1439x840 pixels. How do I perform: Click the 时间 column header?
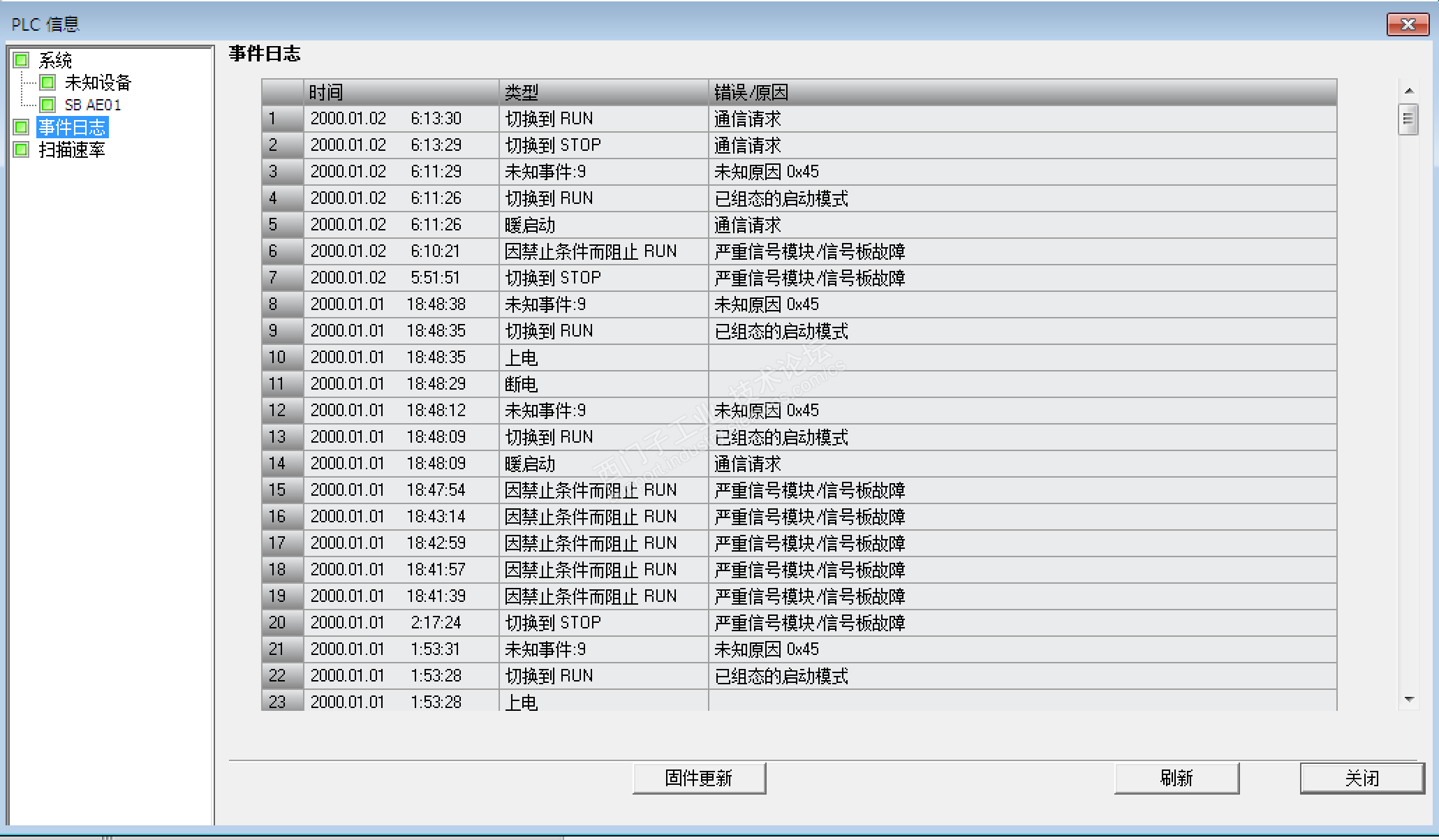(401, 92)
